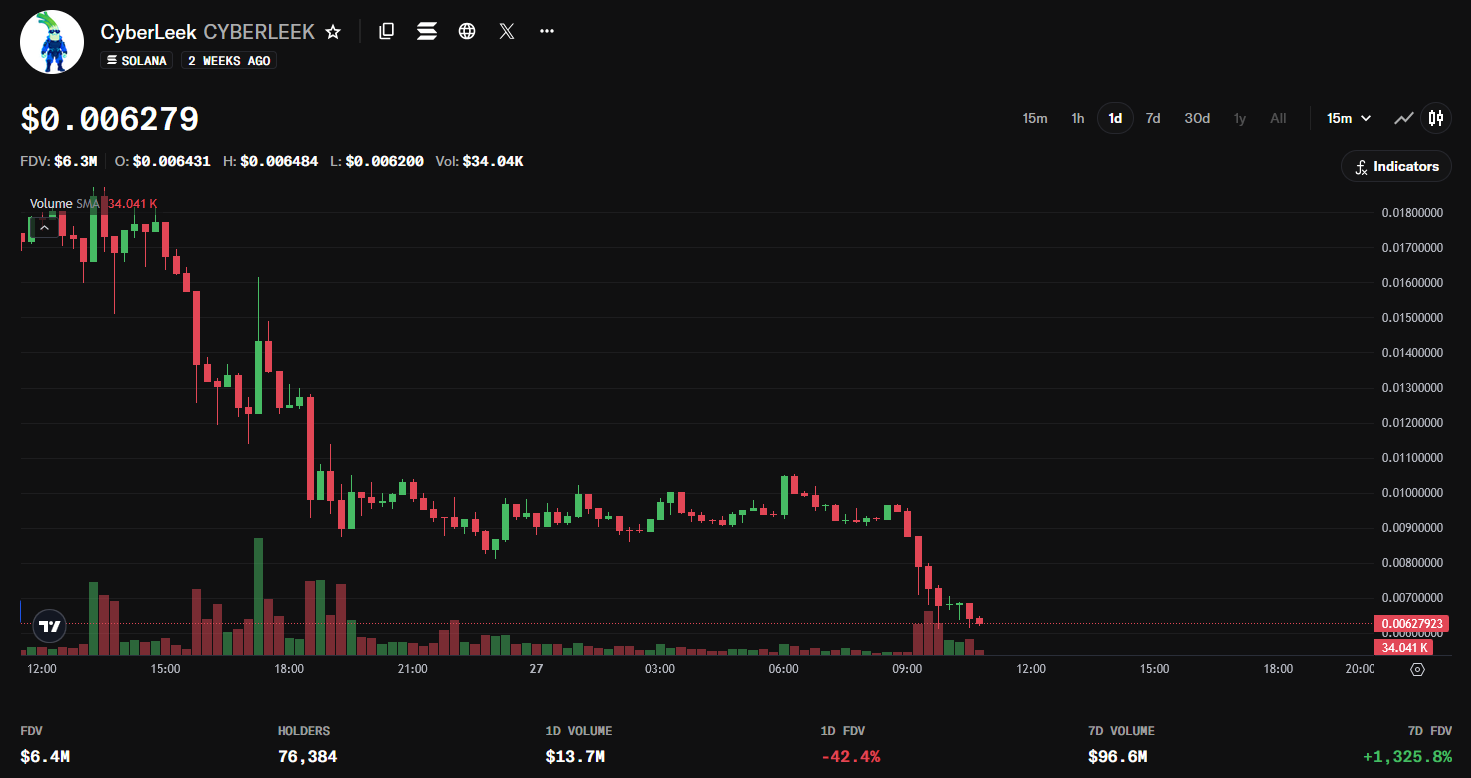Click the open price O: $0.006431
1471x778 pixels.
pos(162,160)
